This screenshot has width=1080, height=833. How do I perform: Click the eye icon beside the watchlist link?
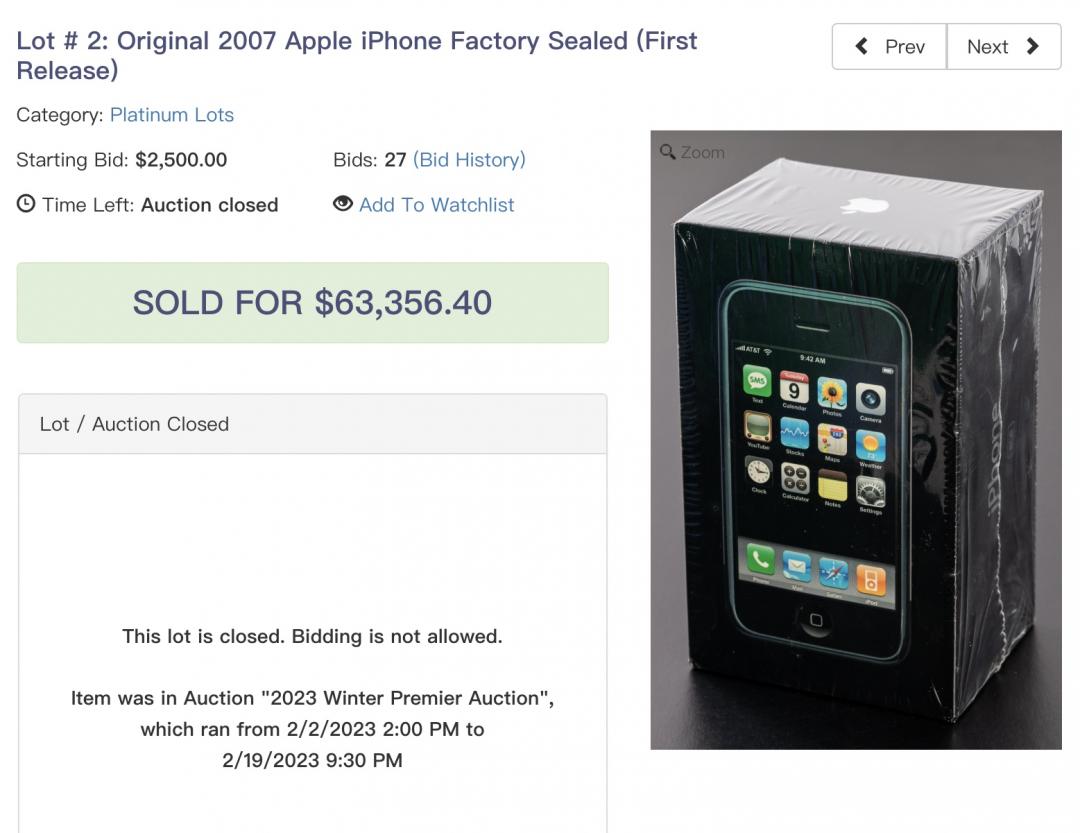pos(343,204)
